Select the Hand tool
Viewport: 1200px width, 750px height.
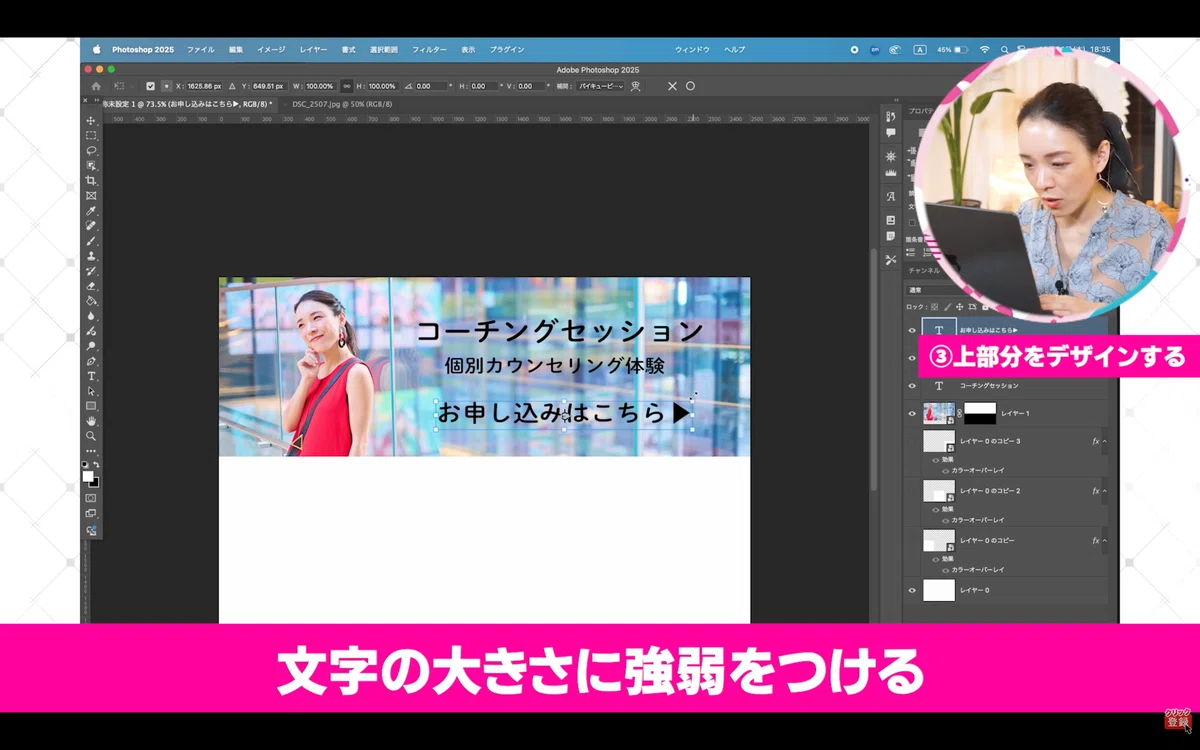[x=91, y=421]
